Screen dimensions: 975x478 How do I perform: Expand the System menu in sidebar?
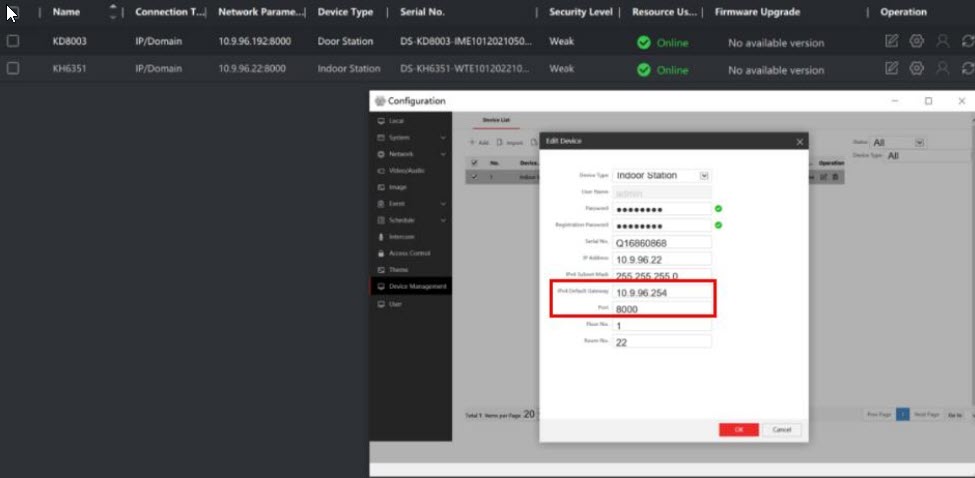pos(410,137)
